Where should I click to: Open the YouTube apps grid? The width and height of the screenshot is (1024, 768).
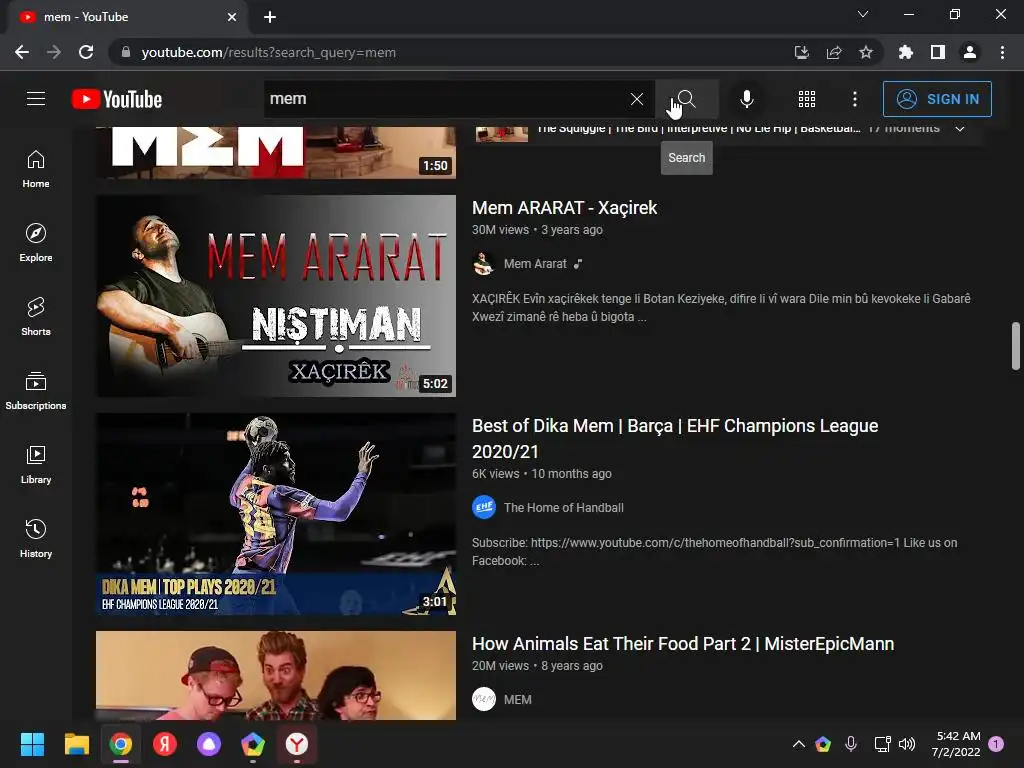click(x=807, y=99)
